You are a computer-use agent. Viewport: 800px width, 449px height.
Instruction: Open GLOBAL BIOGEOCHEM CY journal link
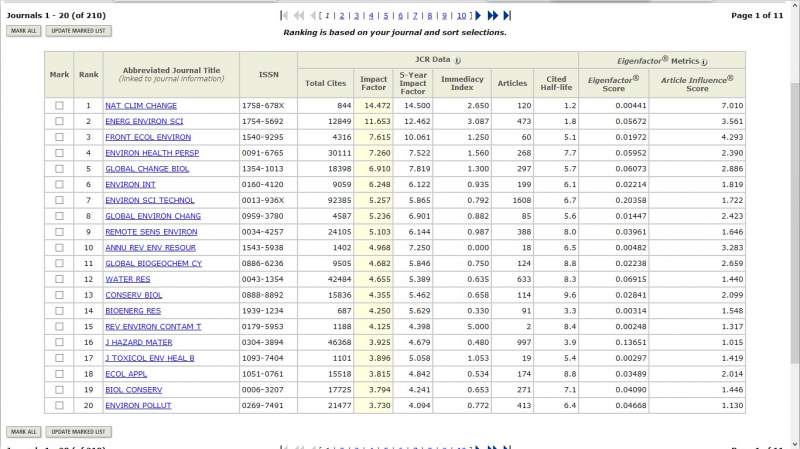[154, 264]
